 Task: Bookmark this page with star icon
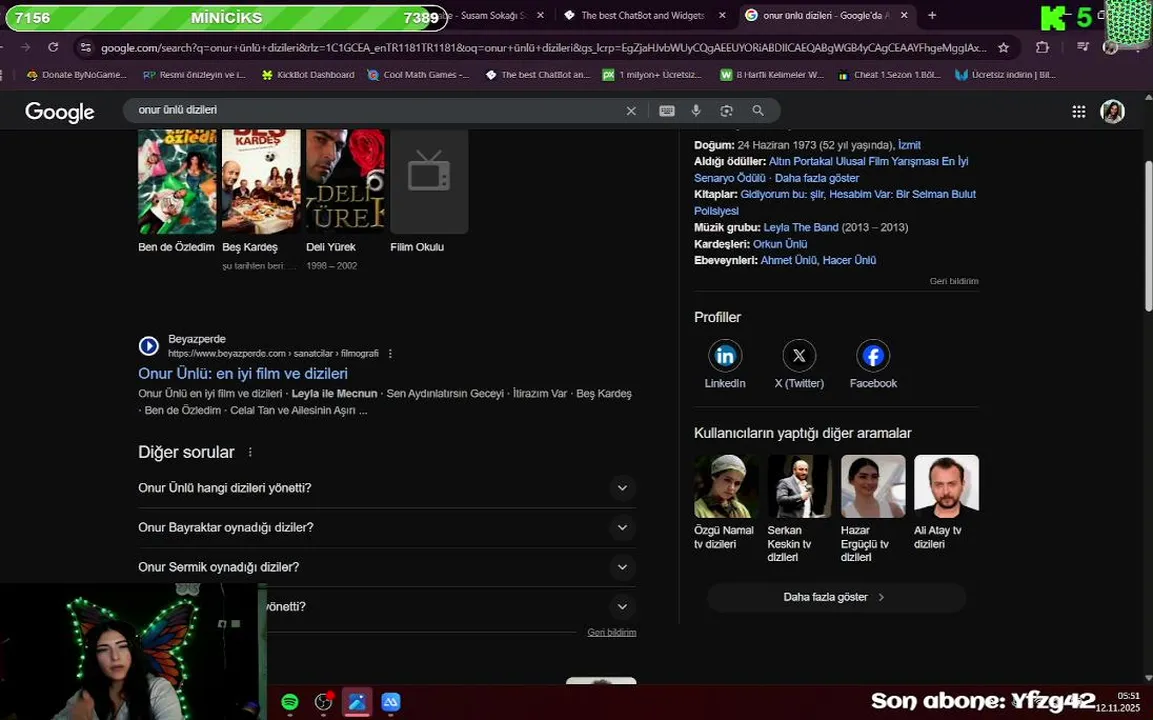[x=1004, y=47]
